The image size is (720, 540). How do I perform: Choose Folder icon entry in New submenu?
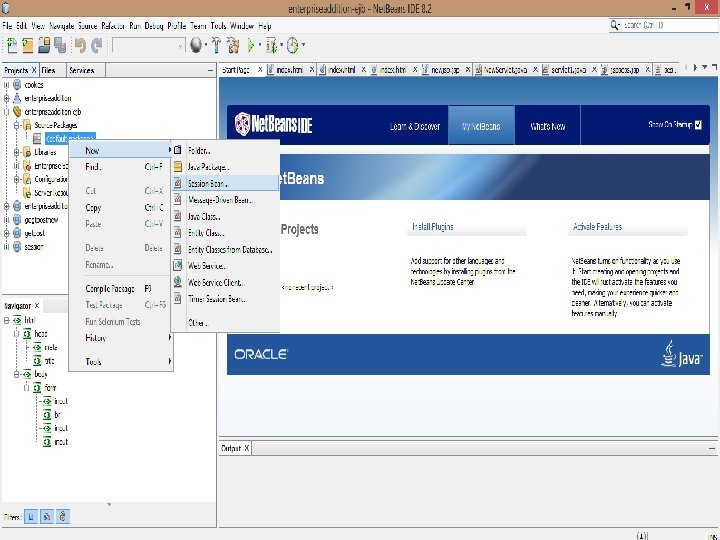tap(178, 150)
